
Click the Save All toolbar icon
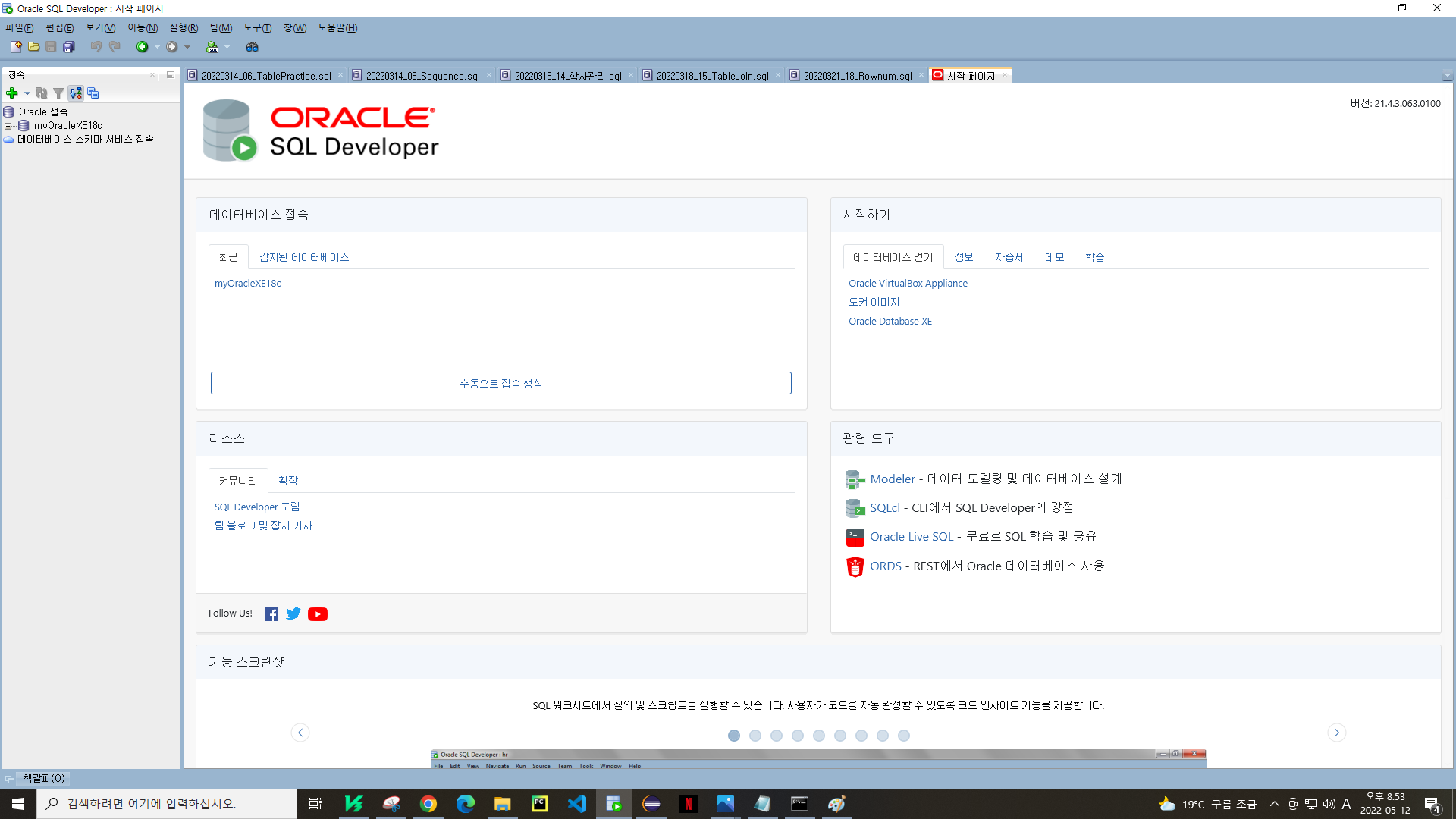(x=69, y=47)
